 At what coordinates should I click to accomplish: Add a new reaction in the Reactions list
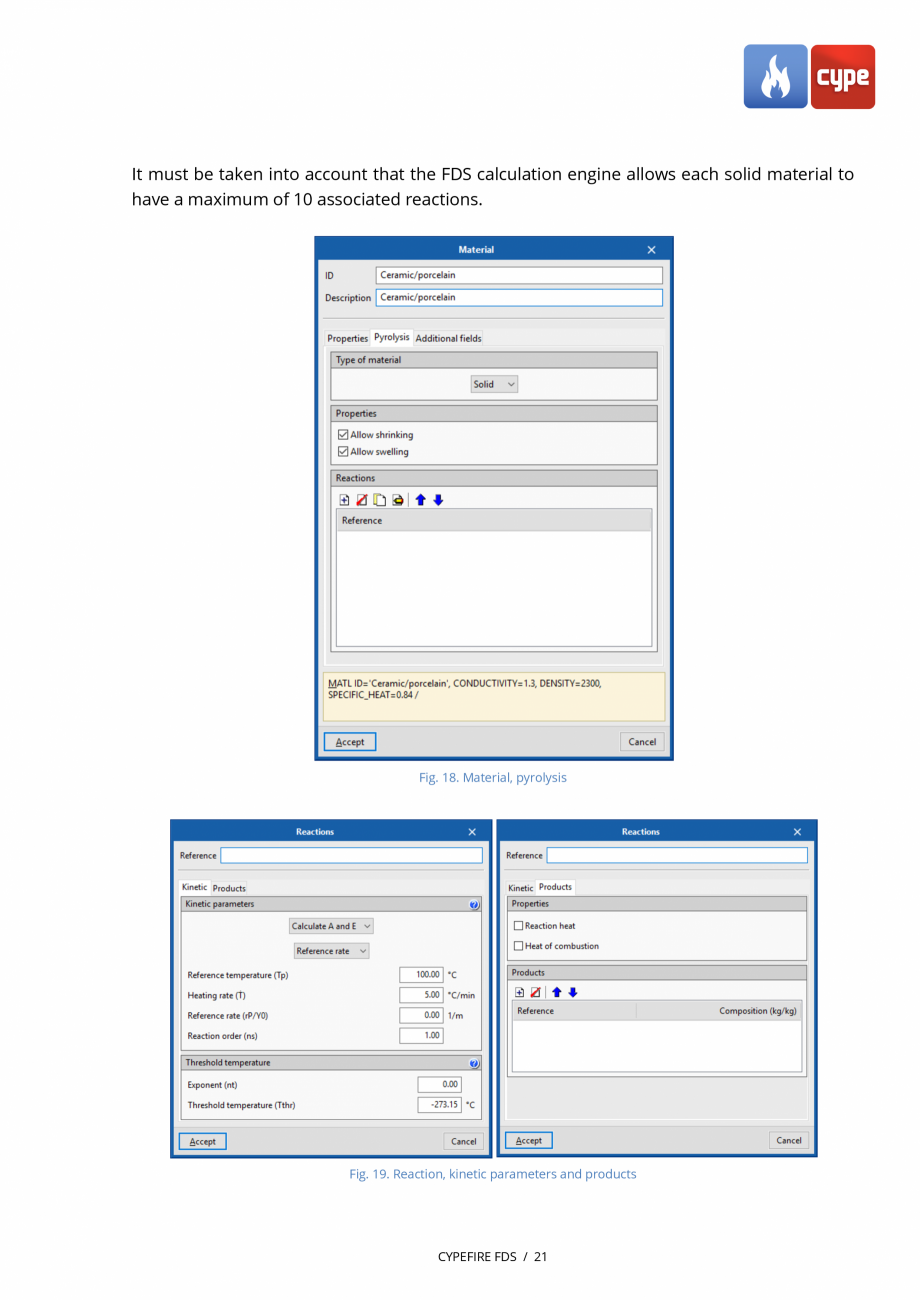343,500
